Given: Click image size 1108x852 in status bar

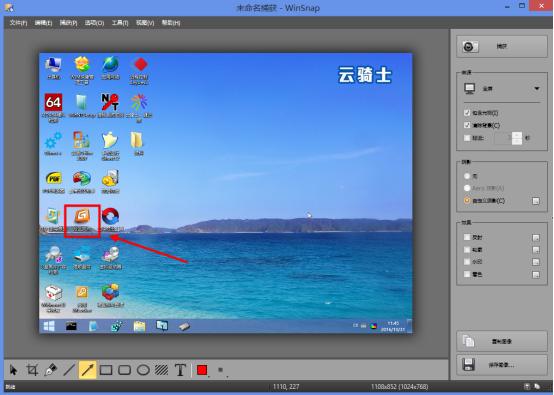Looking at the screenshot, I should click(400, 387).
